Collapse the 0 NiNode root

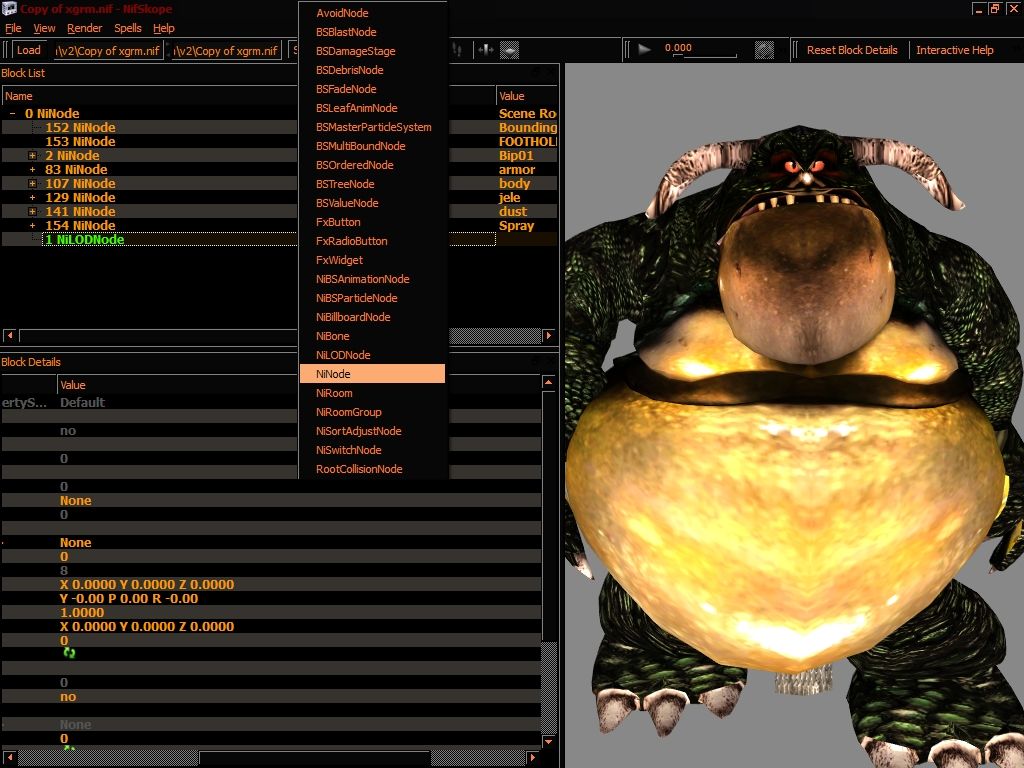tap(12, 114)
